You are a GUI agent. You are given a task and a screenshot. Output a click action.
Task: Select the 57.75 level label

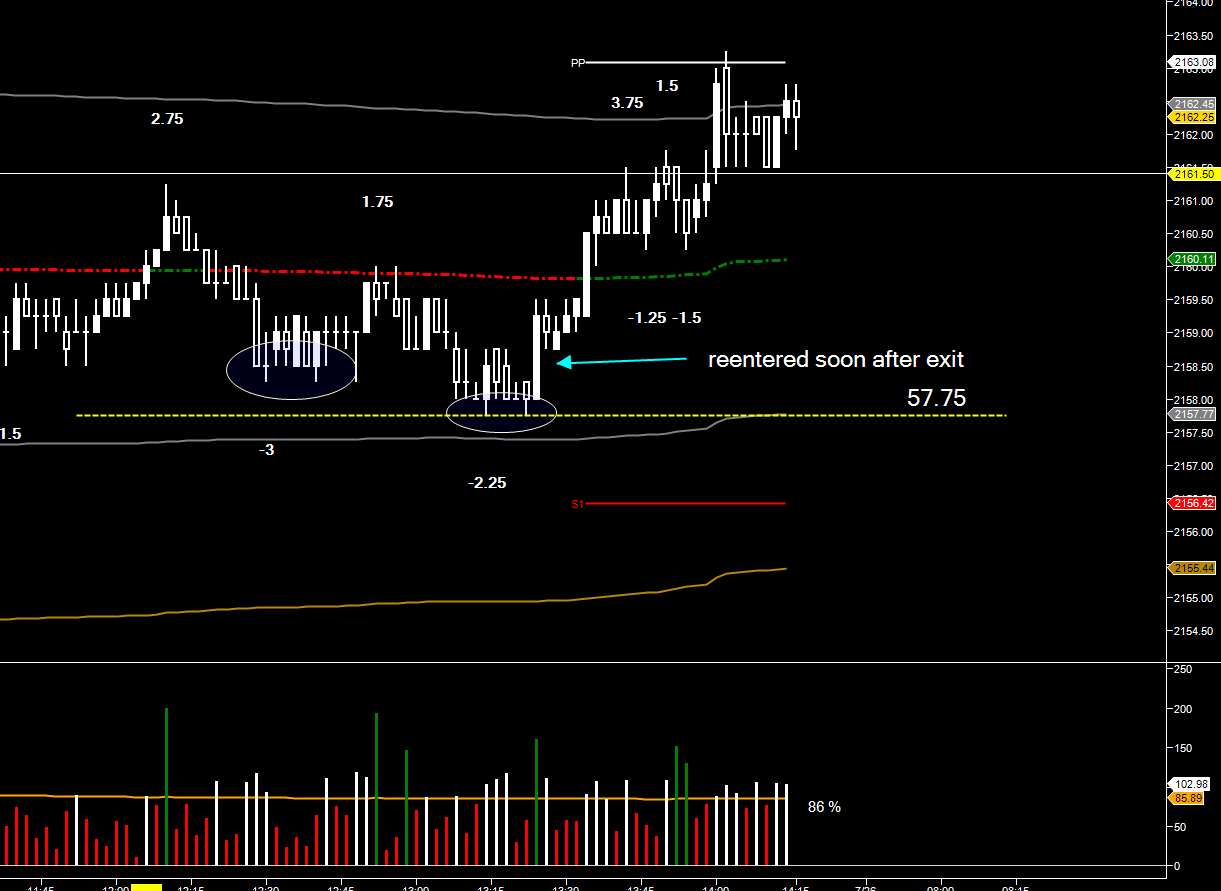936,398
